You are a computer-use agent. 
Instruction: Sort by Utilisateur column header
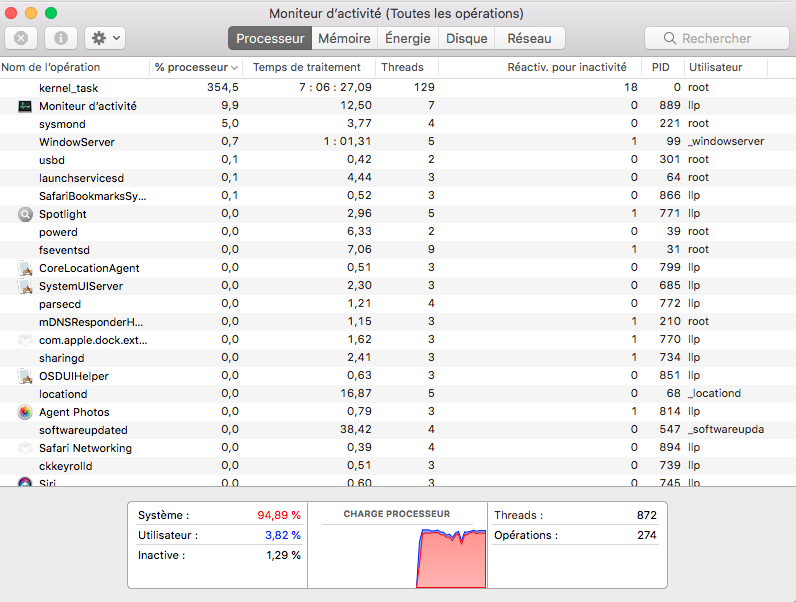point(726,67)
